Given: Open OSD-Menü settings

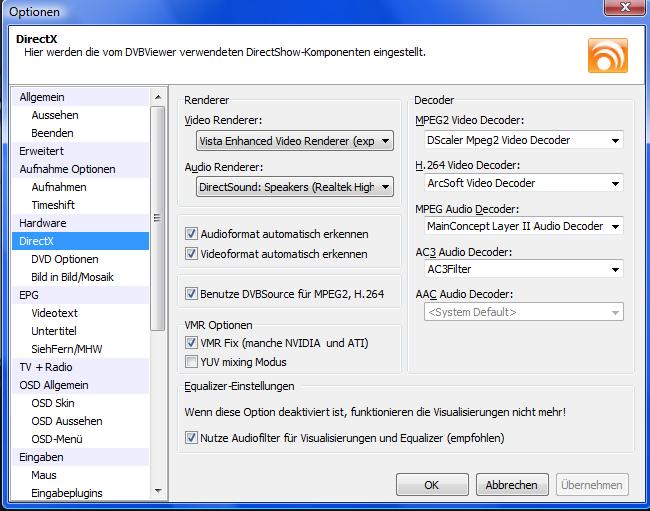Looking at the screenshot, I should pos(80,439).
